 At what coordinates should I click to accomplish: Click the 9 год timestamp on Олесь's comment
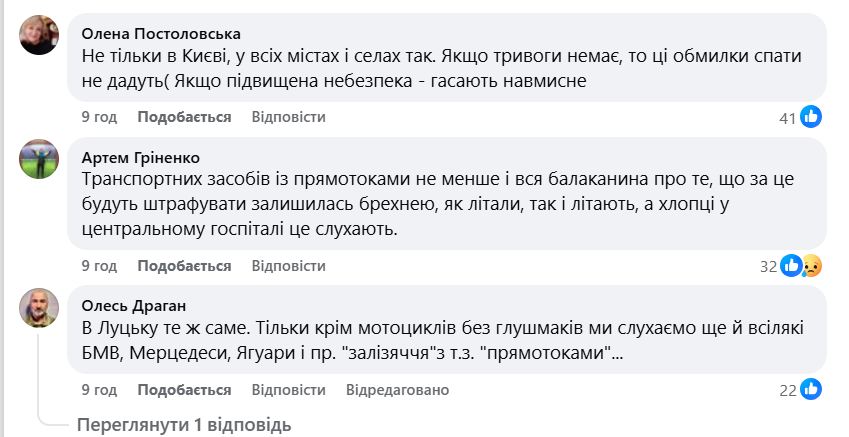(x=99, y=389)
